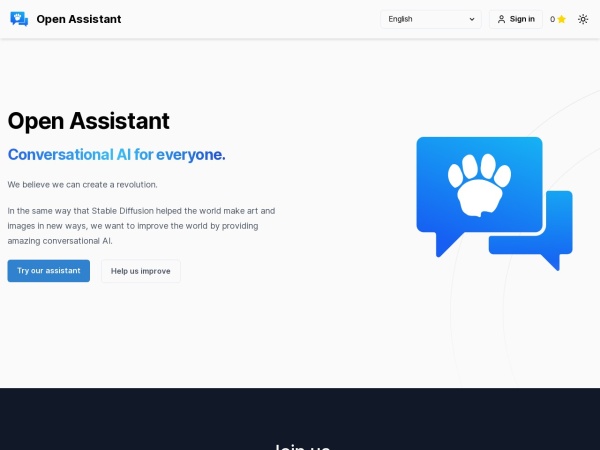This screenshot has height=450, width=600.
Task: Open the home page via header title text
Action: coord(78,19)
